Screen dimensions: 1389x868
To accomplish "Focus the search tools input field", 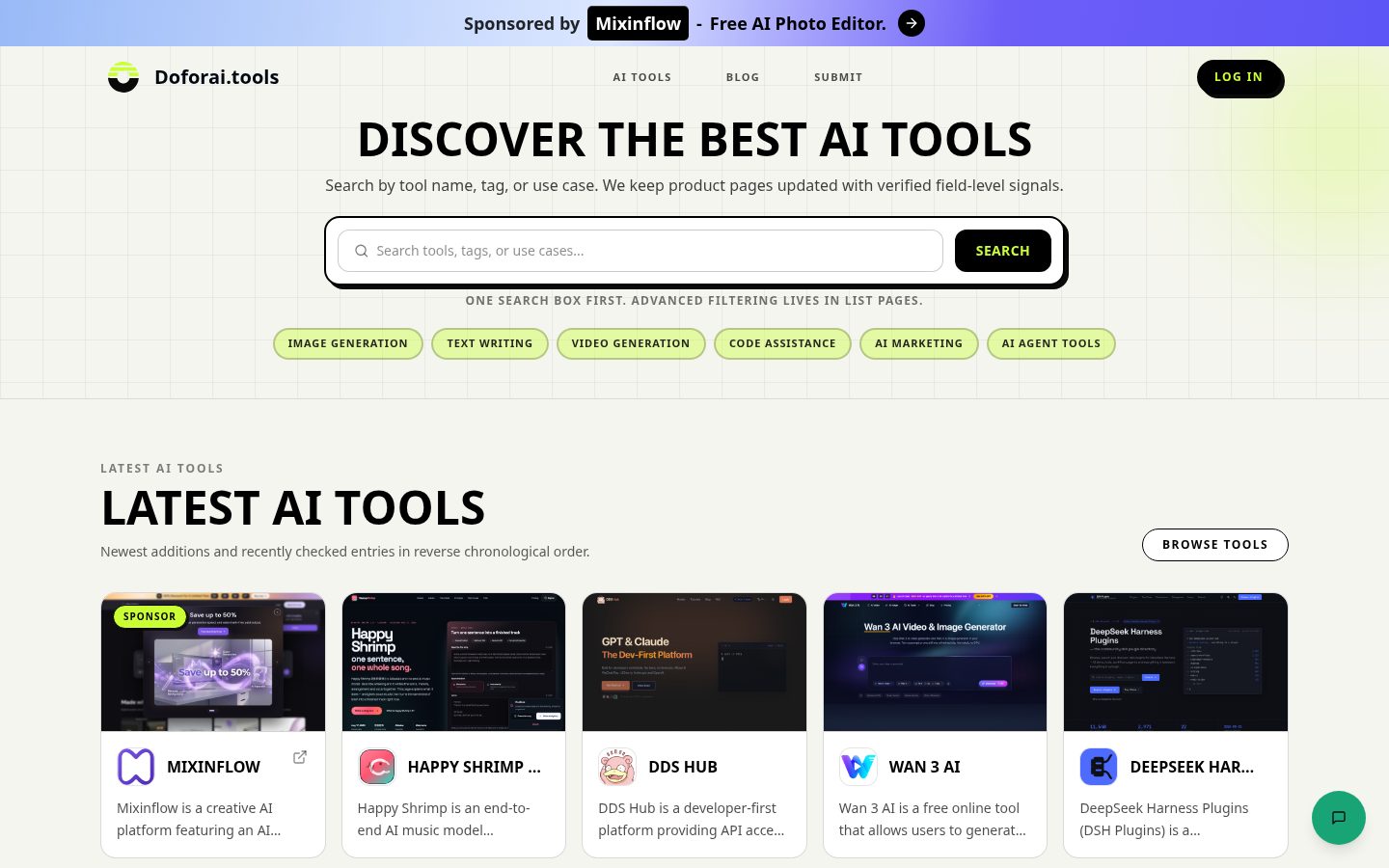I will click(x=640, y=251).
